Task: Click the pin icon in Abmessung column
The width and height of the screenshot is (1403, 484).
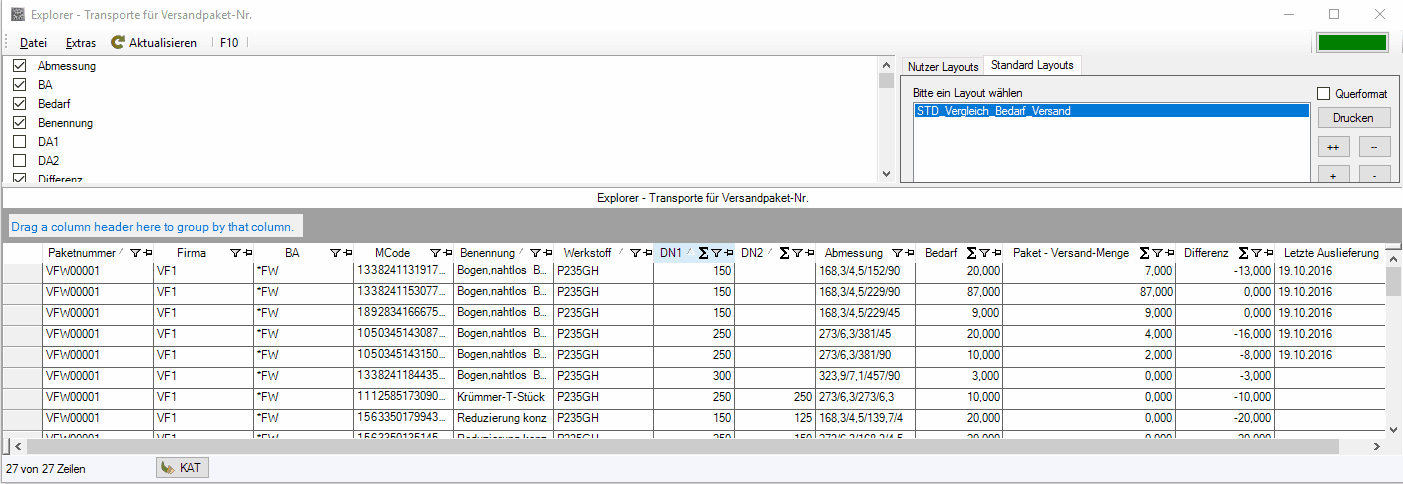Action: 910,254
